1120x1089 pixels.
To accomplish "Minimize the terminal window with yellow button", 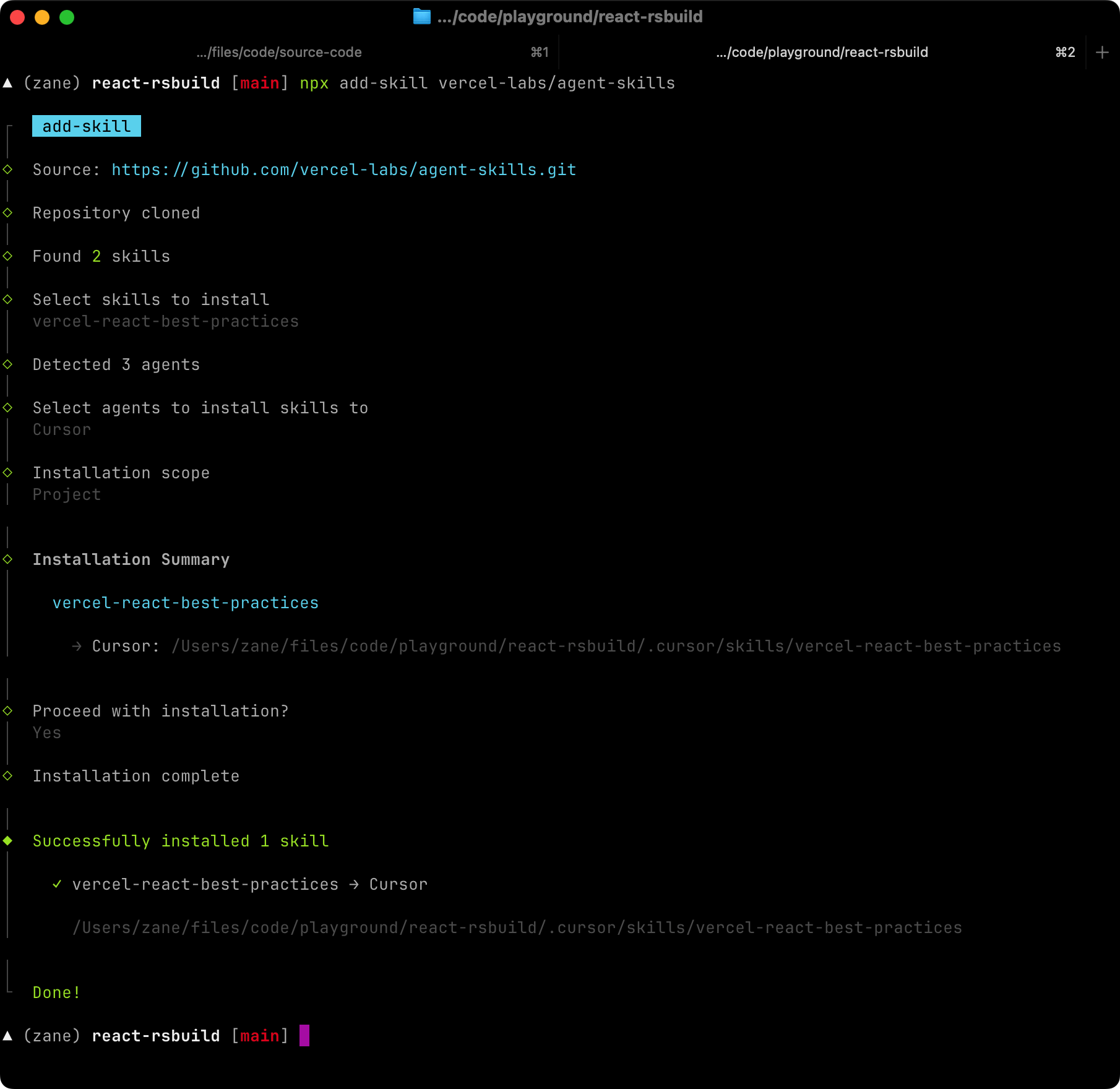I will [x=42, y=17].
